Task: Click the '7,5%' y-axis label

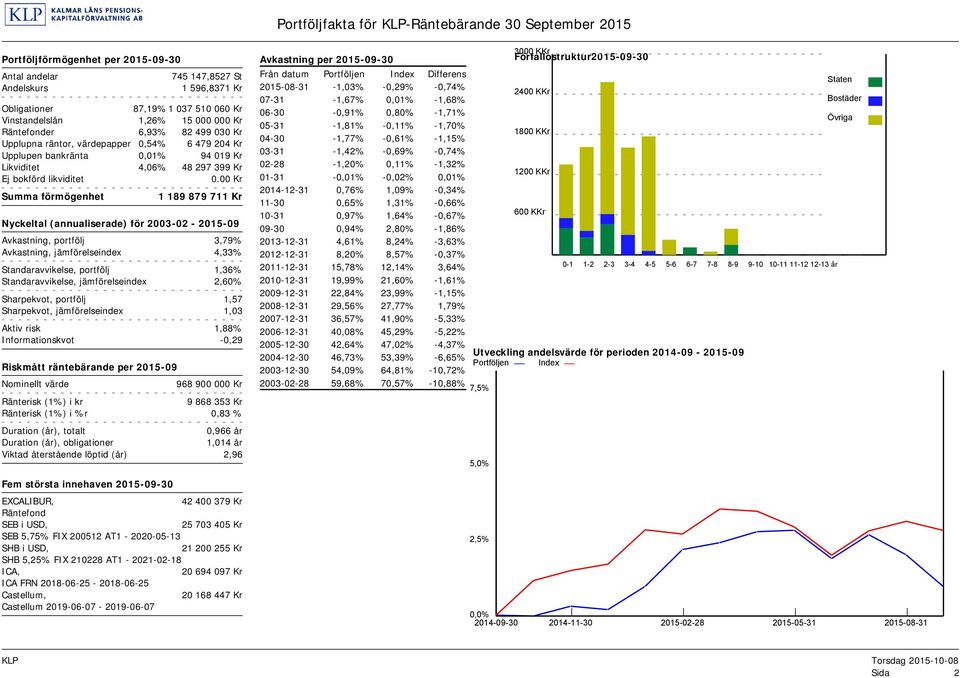Action: point(479,388)
